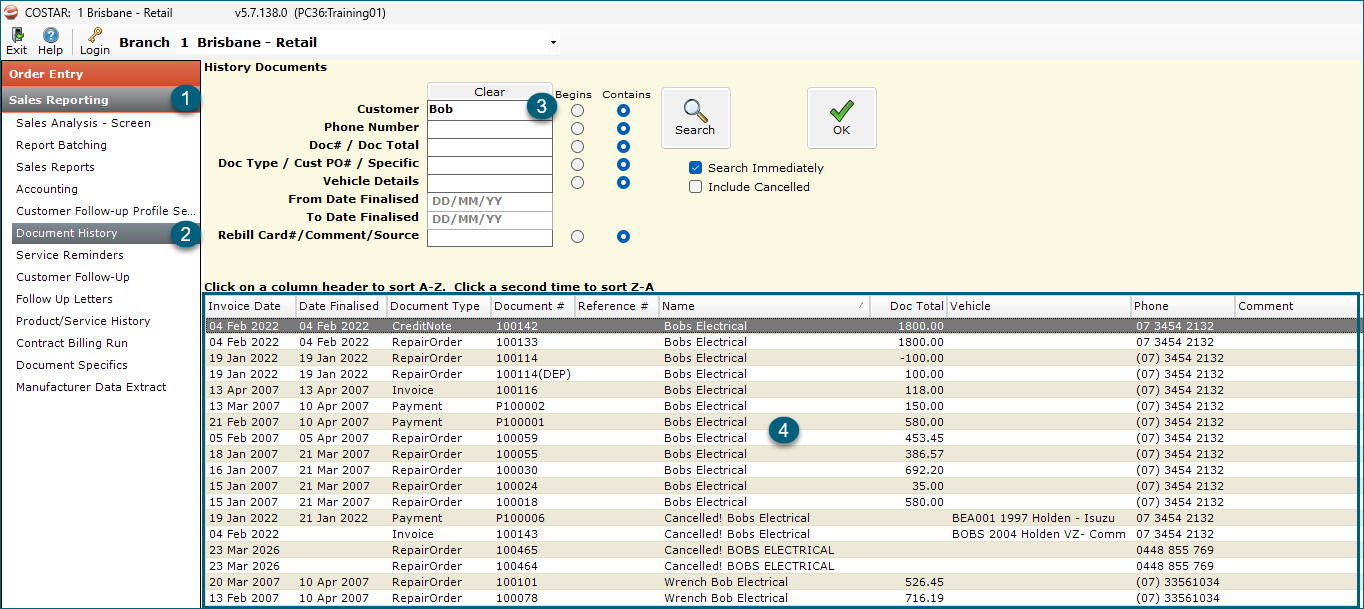Select Begins radio for Rebill Card# row
The height and width of the screenshot is (609, 1364).
[578, 237]
